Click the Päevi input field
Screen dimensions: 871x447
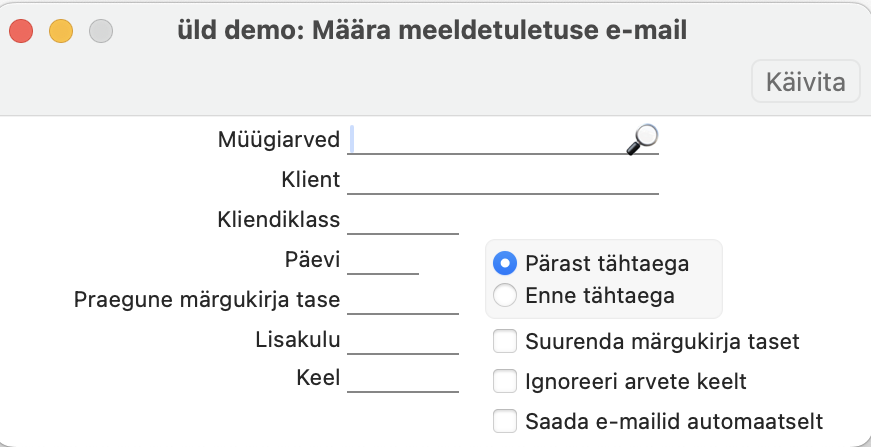click(x=382, y=260)
